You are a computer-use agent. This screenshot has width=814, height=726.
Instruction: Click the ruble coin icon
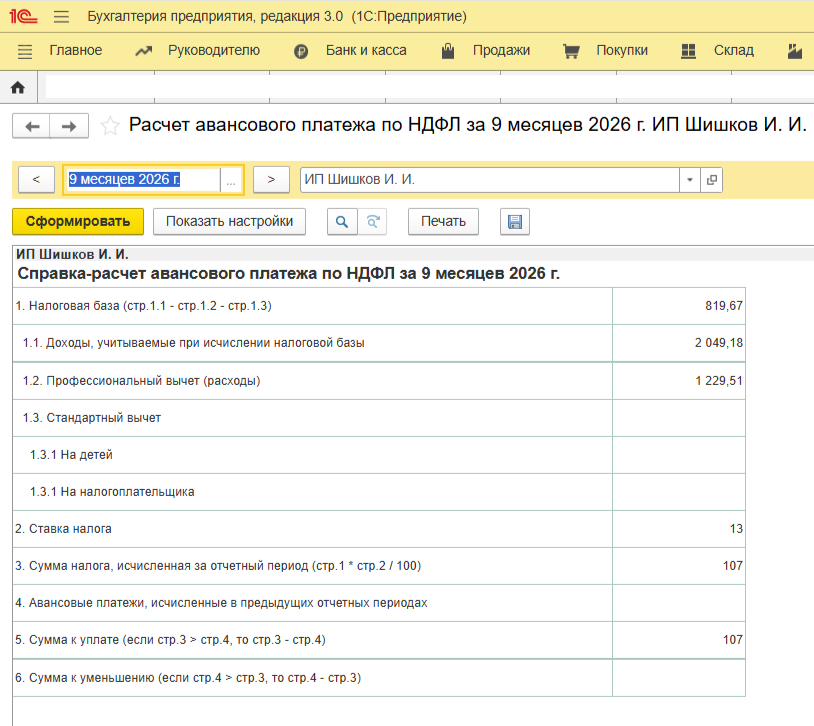point(301,51)
